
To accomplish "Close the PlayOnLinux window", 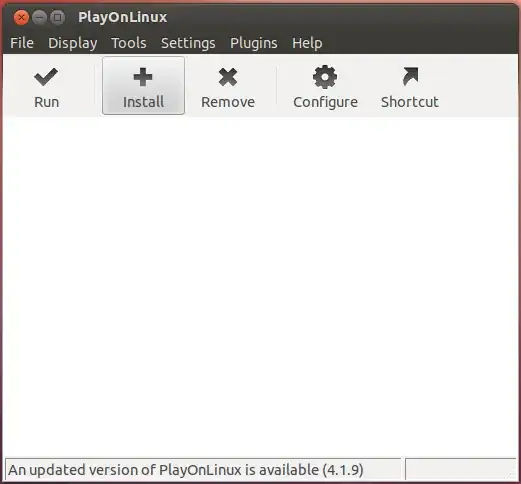I will [21, 17].
